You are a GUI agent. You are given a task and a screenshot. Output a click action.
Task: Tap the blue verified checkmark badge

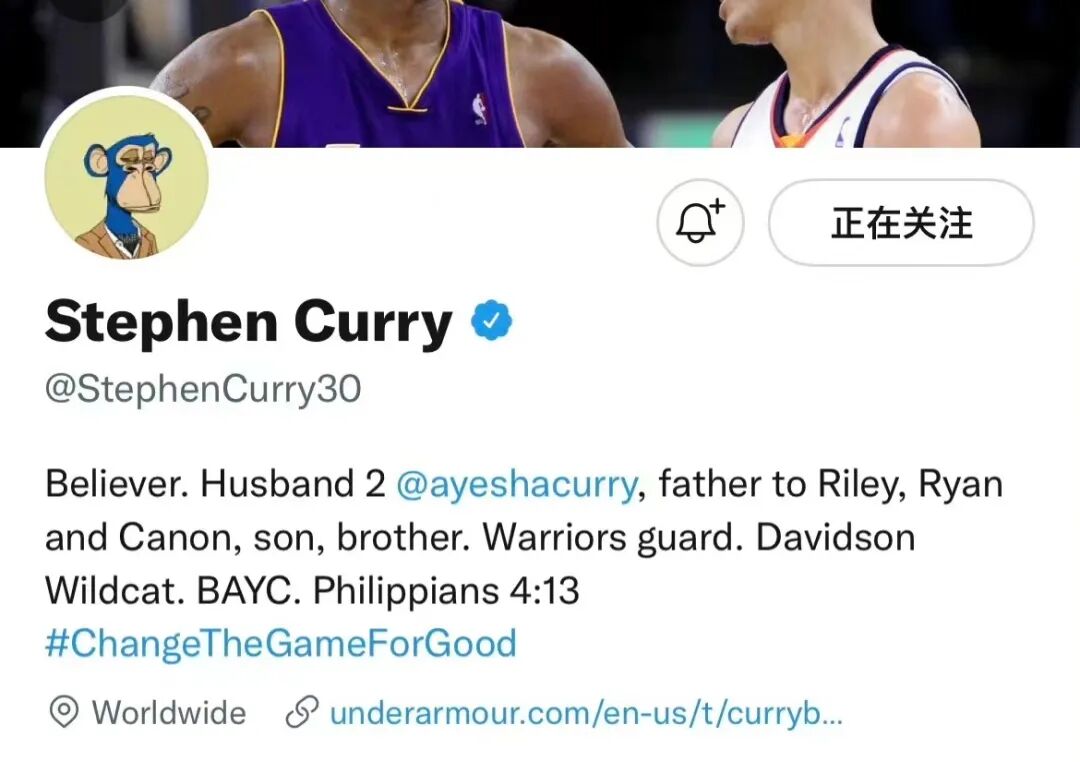[492, 321]
